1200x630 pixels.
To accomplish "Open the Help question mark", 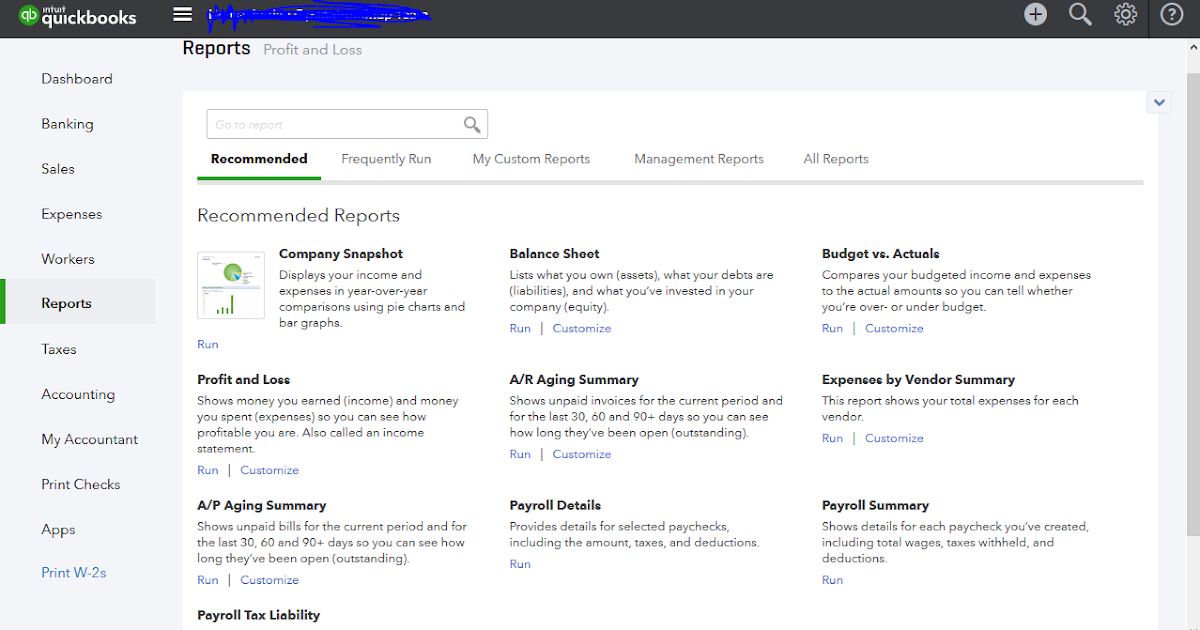I will click(x=1171, y=14).
